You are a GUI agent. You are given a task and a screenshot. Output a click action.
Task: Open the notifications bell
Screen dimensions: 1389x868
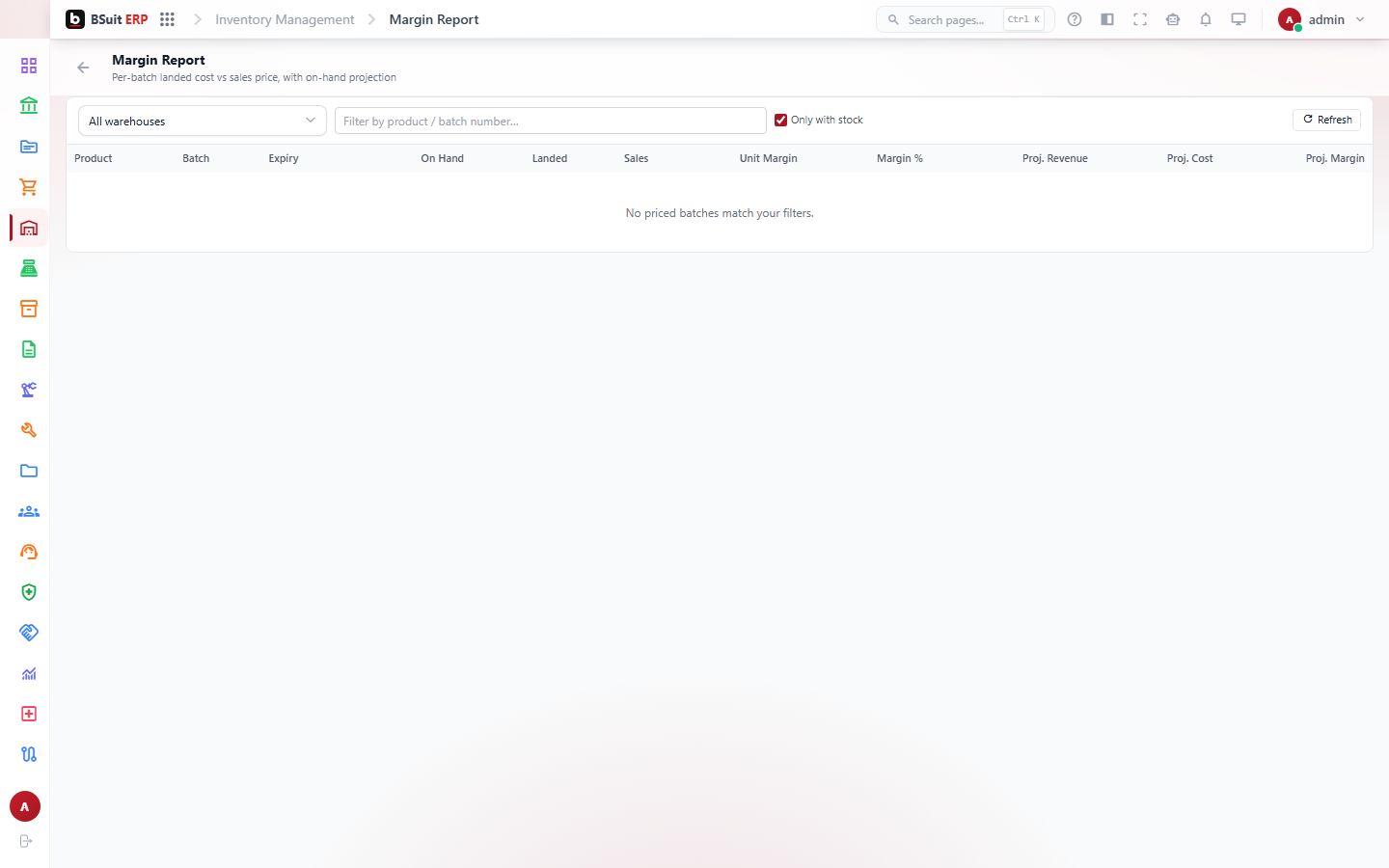coord(1206,19)
